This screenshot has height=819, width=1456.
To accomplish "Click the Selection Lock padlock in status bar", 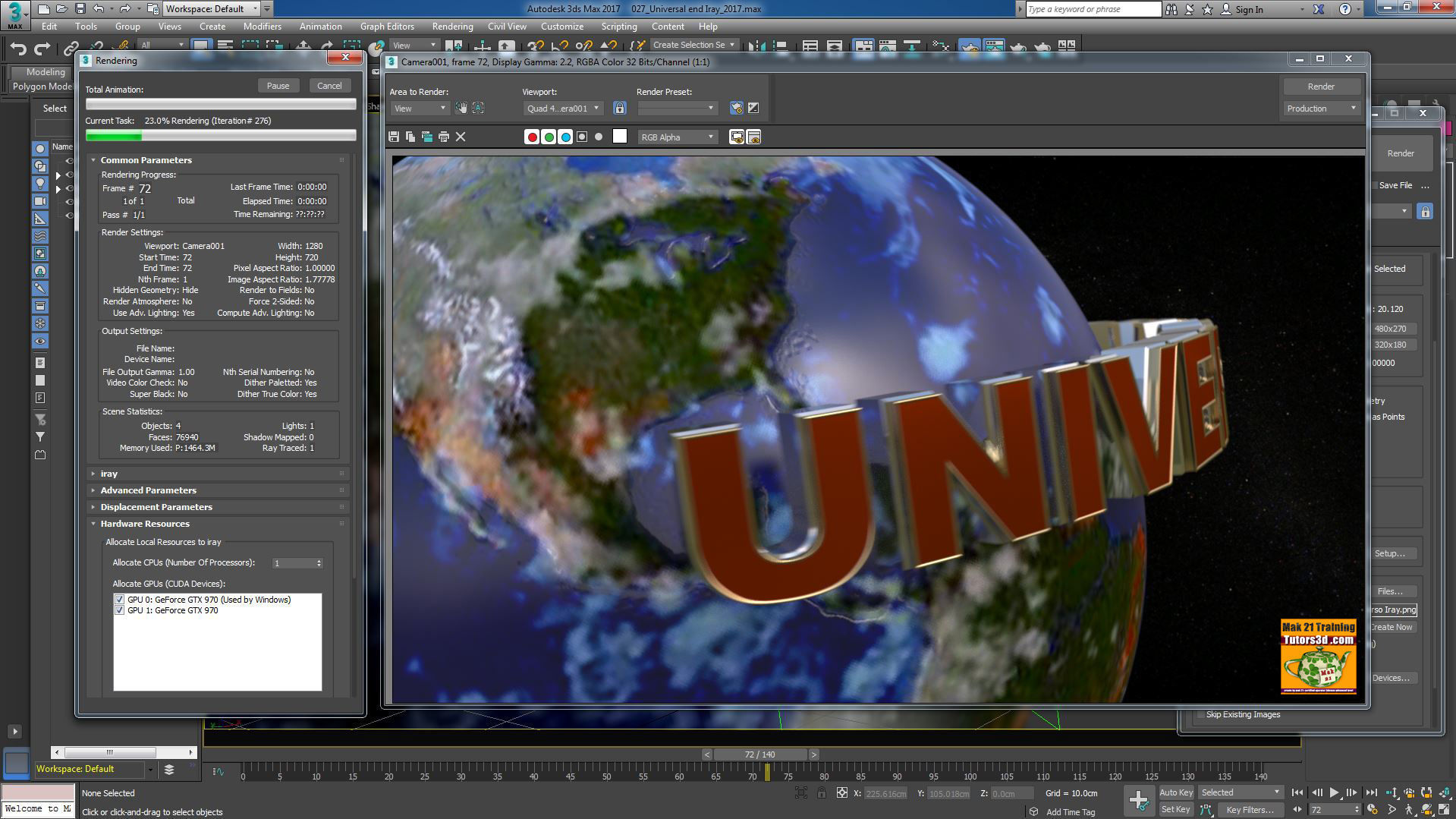I will (x=822, y=793).
